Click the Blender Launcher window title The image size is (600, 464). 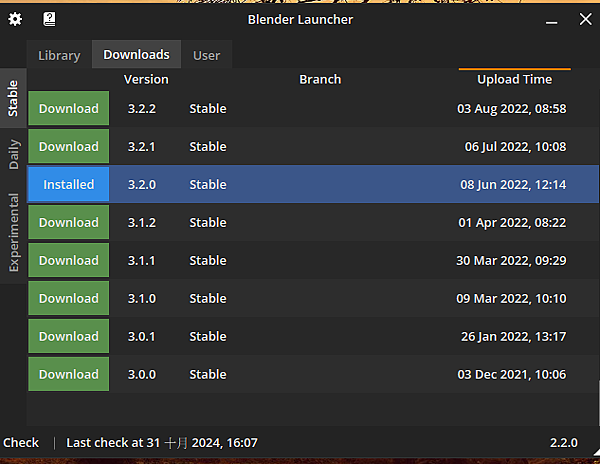pyautogui.click(x=300, y=20)
